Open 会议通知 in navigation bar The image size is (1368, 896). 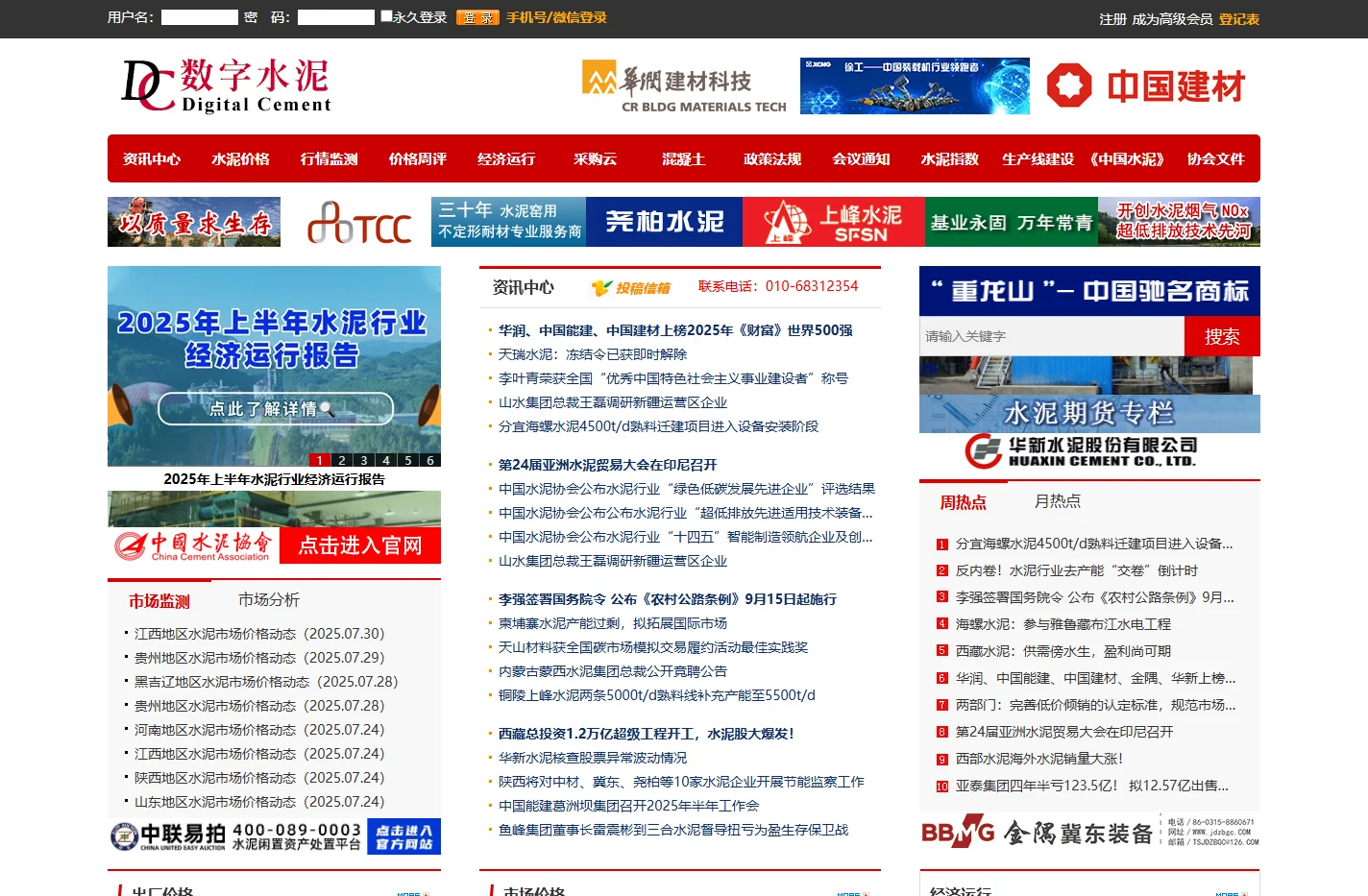point(861,158)
